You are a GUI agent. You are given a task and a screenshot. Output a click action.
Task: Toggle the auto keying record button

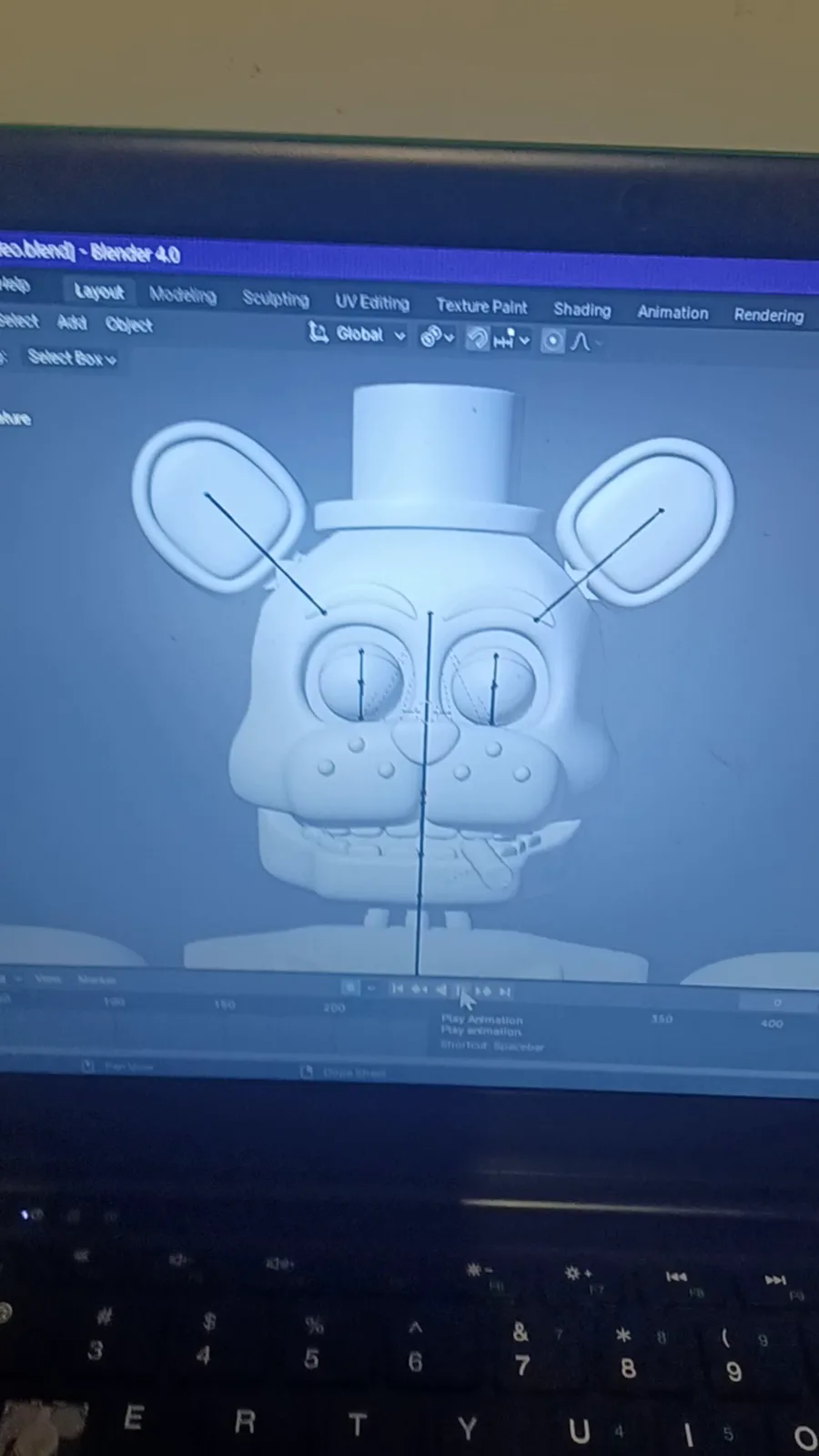(350, 987)
